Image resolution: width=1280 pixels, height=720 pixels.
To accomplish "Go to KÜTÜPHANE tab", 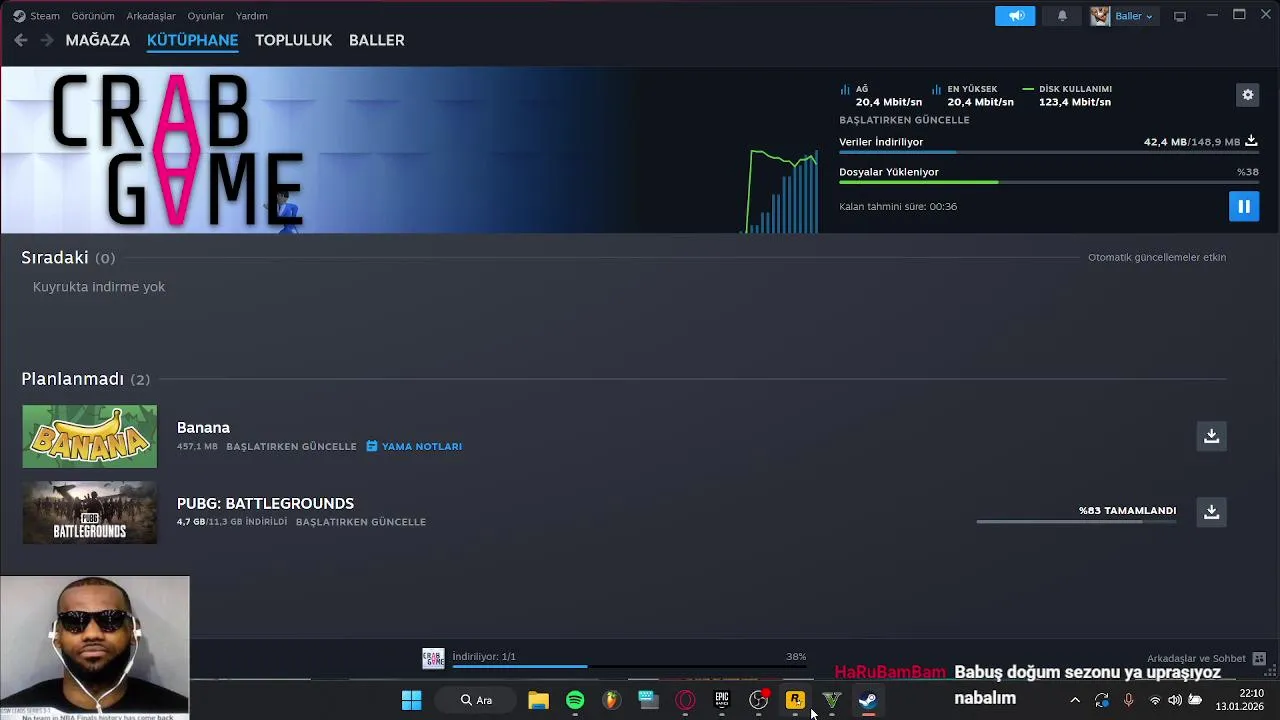I will [x=192, y=40].
